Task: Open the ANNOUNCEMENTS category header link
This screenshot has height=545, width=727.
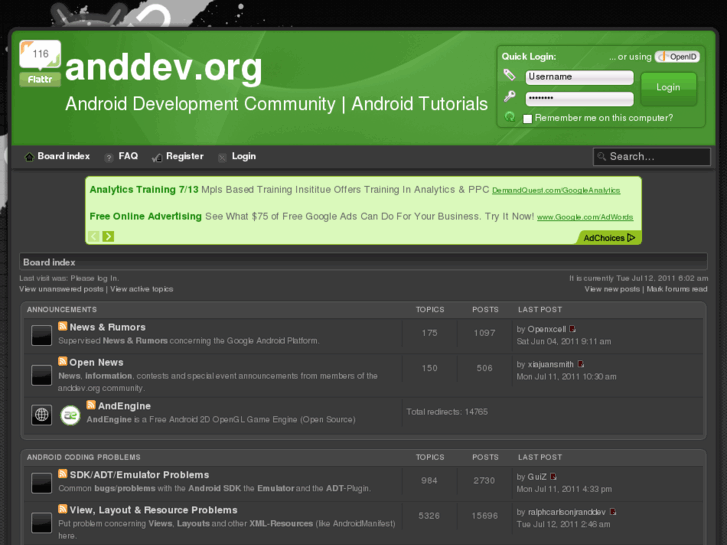Action: pyautogui.click(x=62, y=309)
